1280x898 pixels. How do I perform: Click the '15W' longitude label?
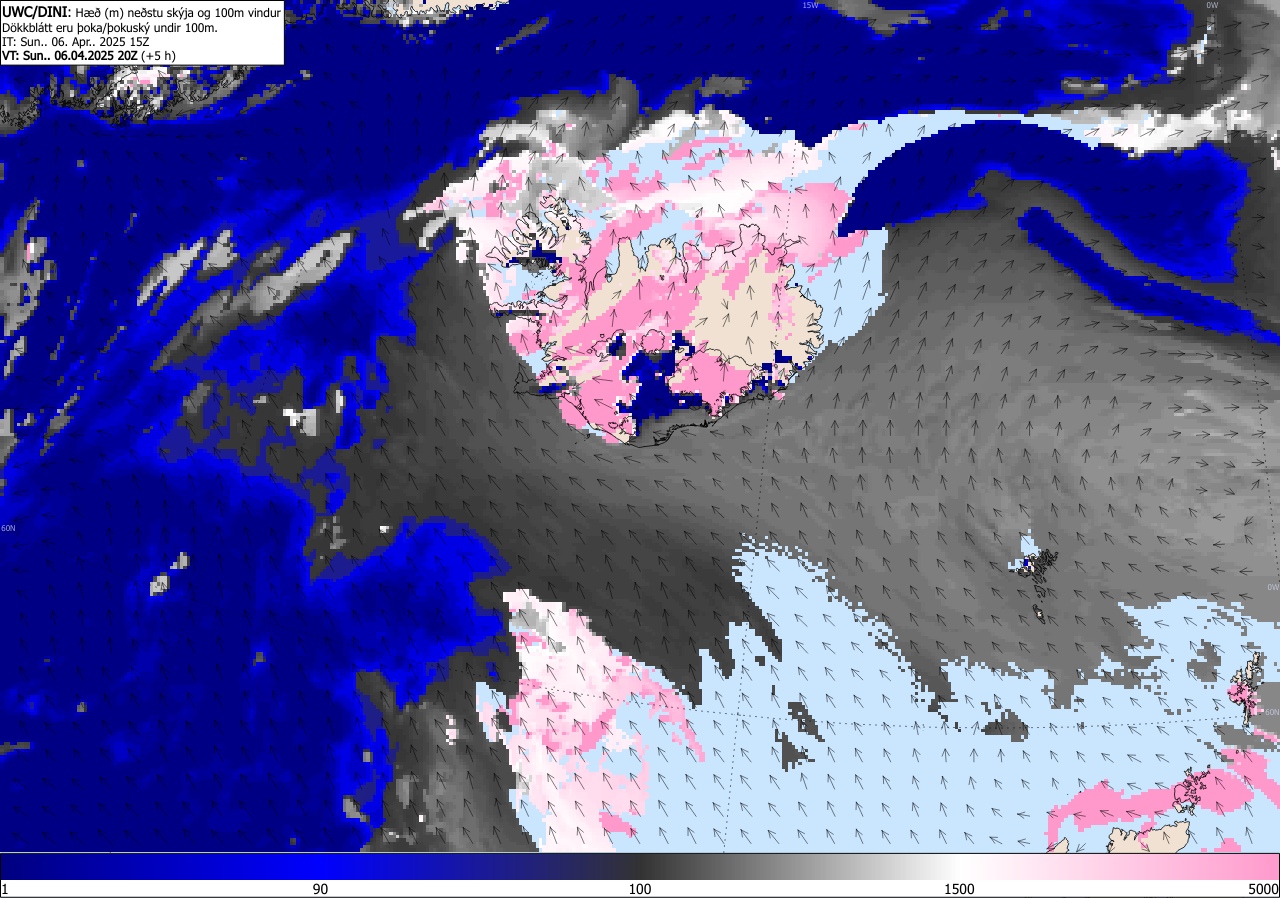[810, 5]
